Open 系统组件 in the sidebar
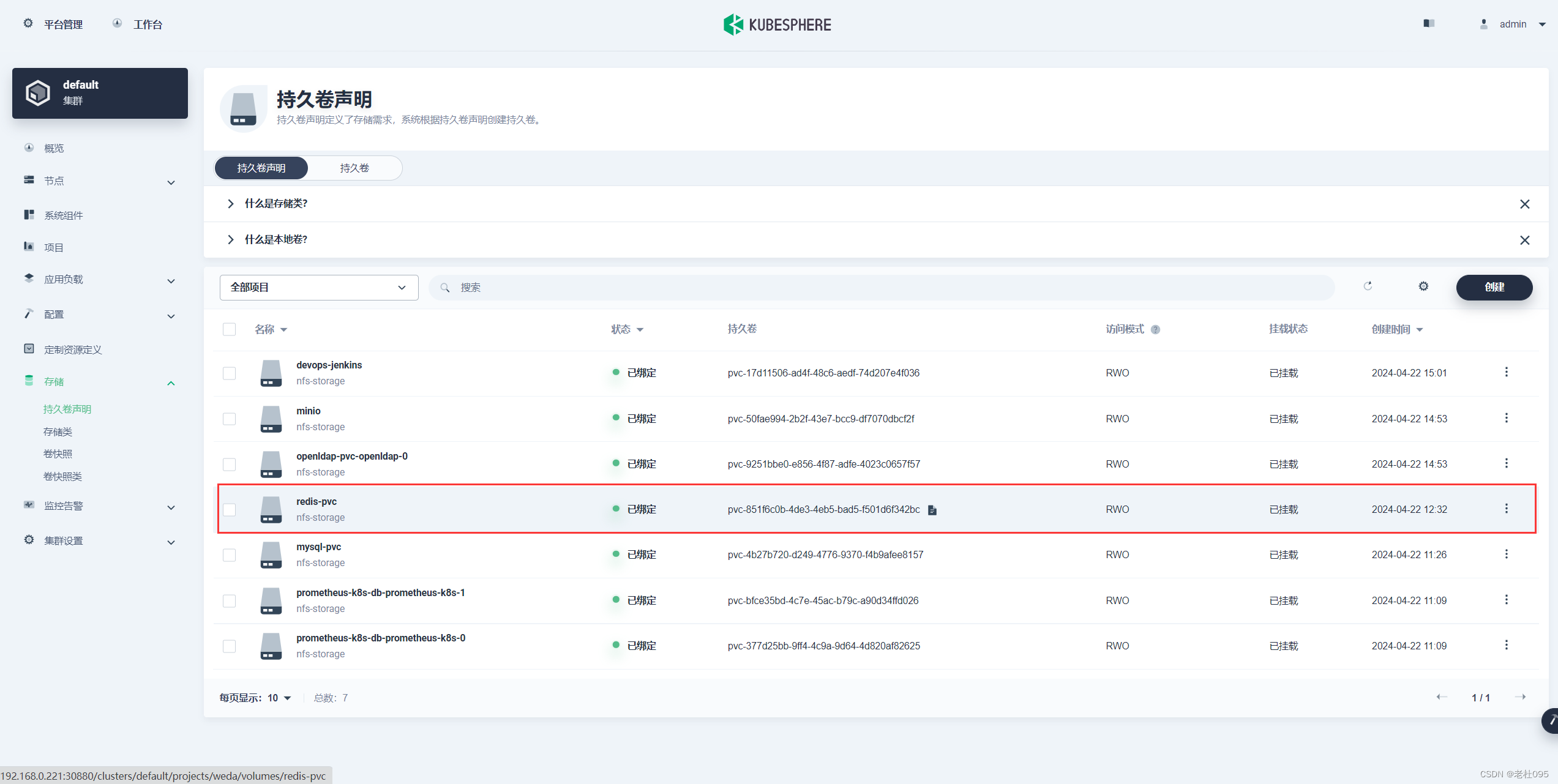Screen dimensions: 1558x784 coord(64,215)
